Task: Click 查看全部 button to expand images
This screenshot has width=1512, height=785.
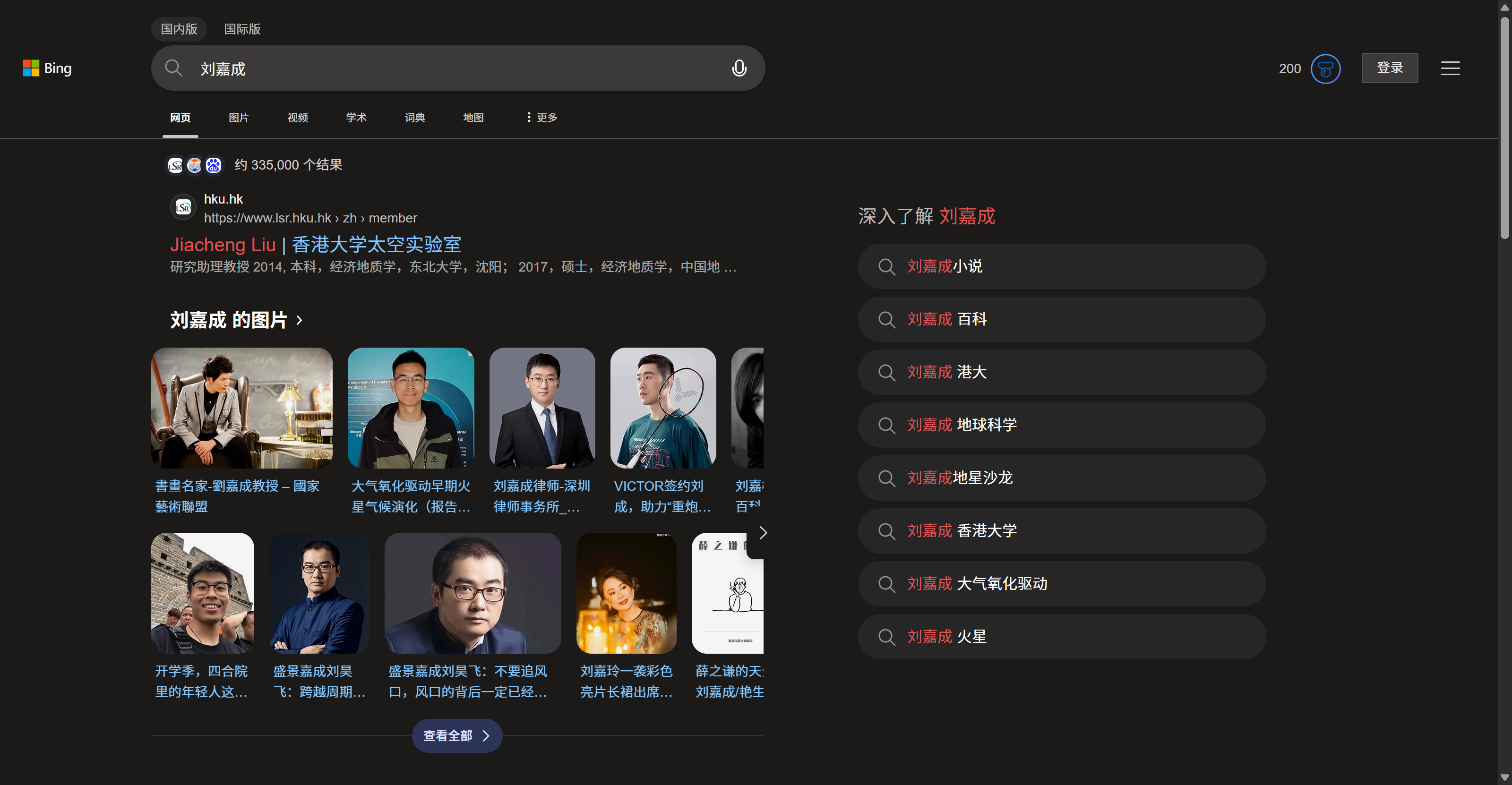Action: [x=456, y=736]
